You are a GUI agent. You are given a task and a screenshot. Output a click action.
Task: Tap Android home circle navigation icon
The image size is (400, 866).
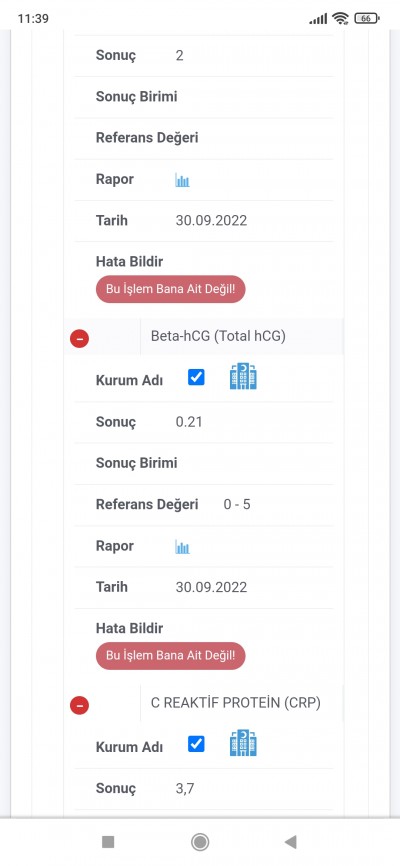199,842
